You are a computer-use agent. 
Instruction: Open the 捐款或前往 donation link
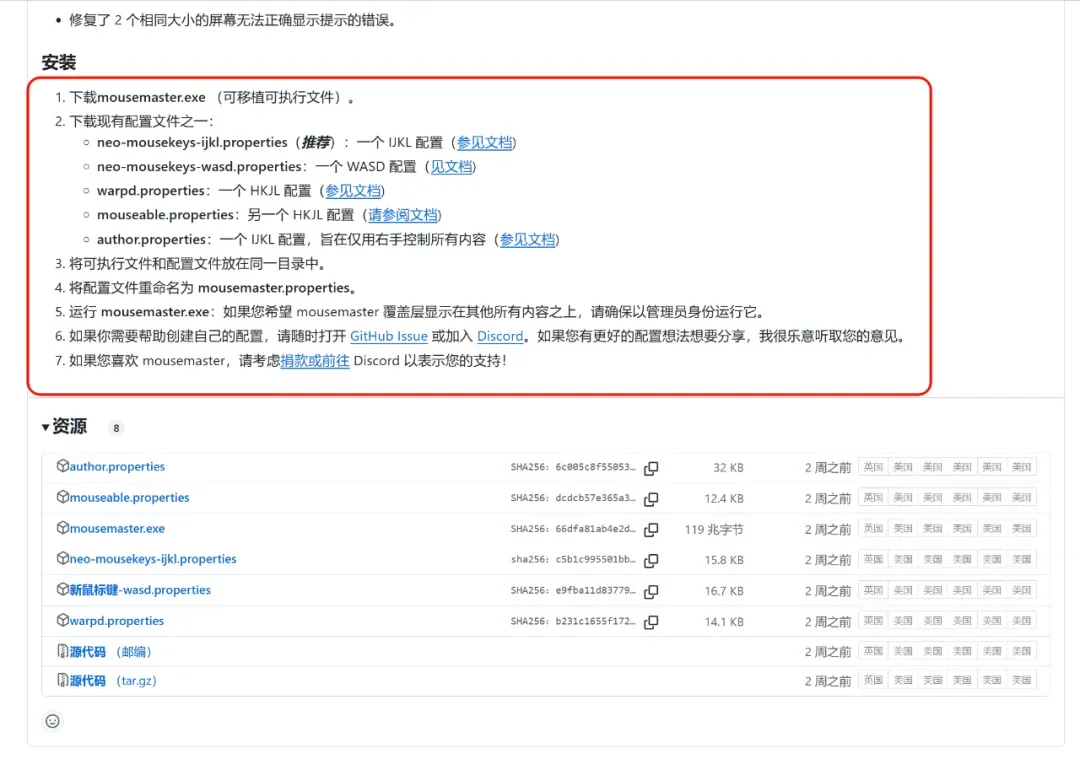click(315, 360)
